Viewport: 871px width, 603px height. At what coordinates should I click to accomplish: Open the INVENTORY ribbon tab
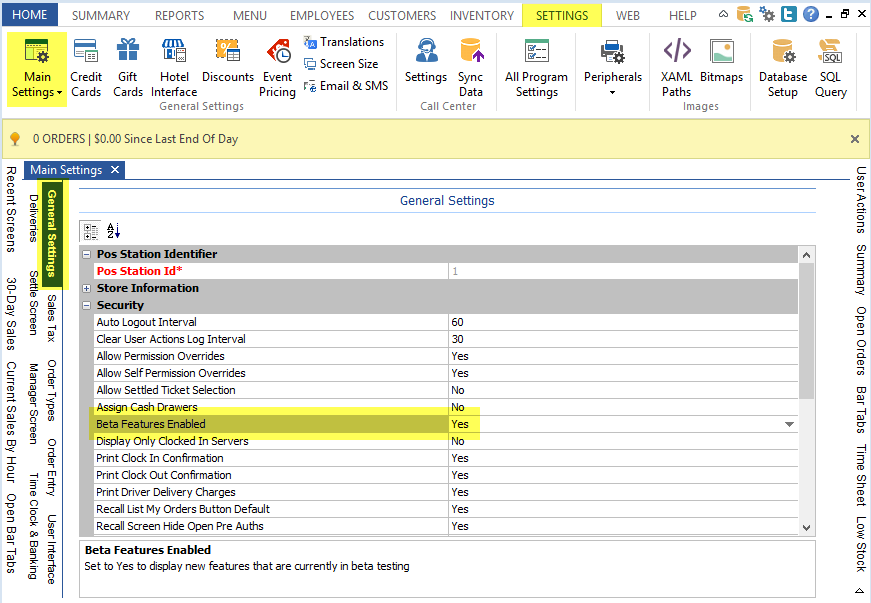[x=483, y=16]
